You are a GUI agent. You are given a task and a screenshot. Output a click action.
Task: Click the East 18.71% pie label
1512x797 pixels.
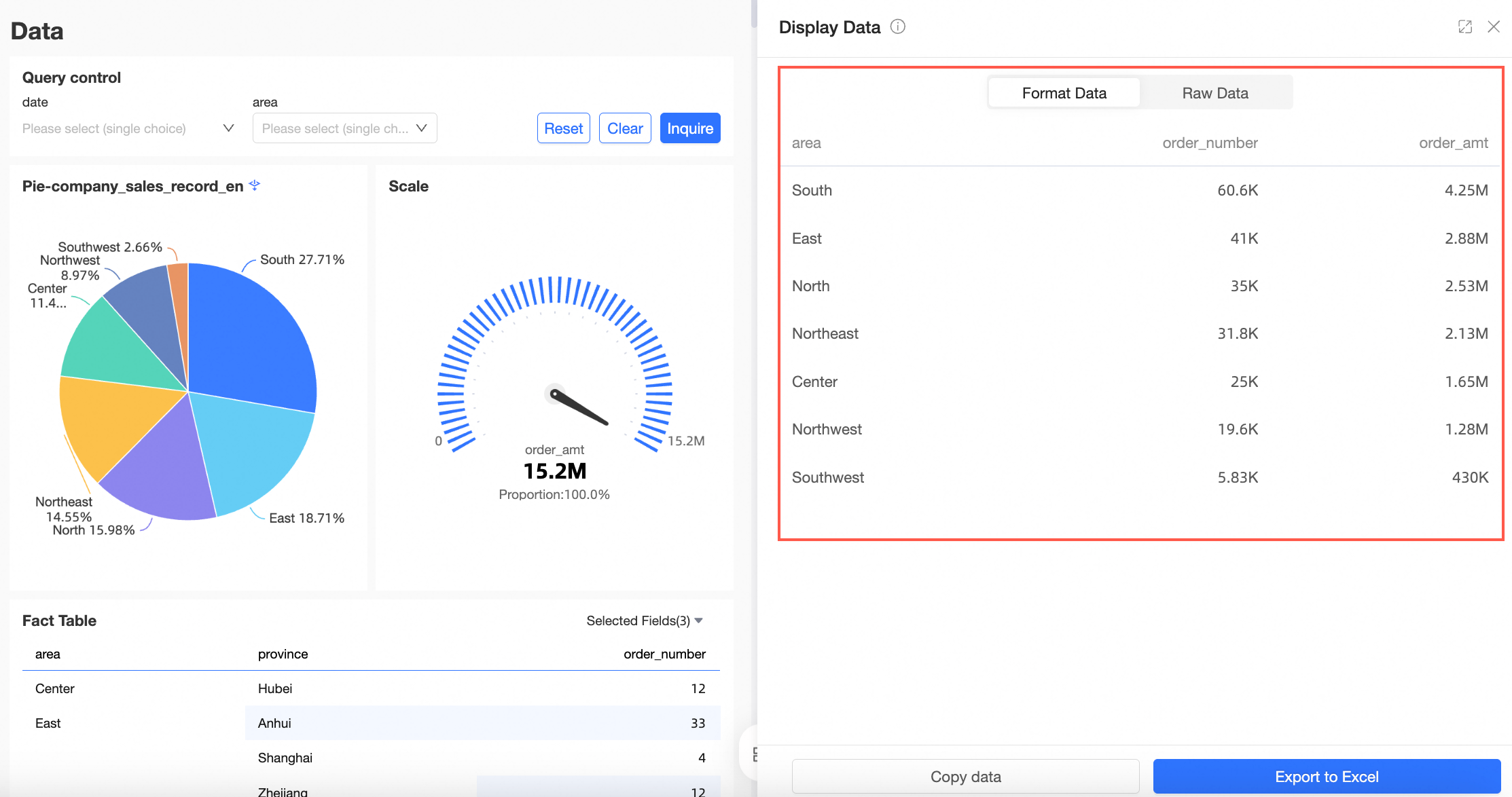[306, 518]
